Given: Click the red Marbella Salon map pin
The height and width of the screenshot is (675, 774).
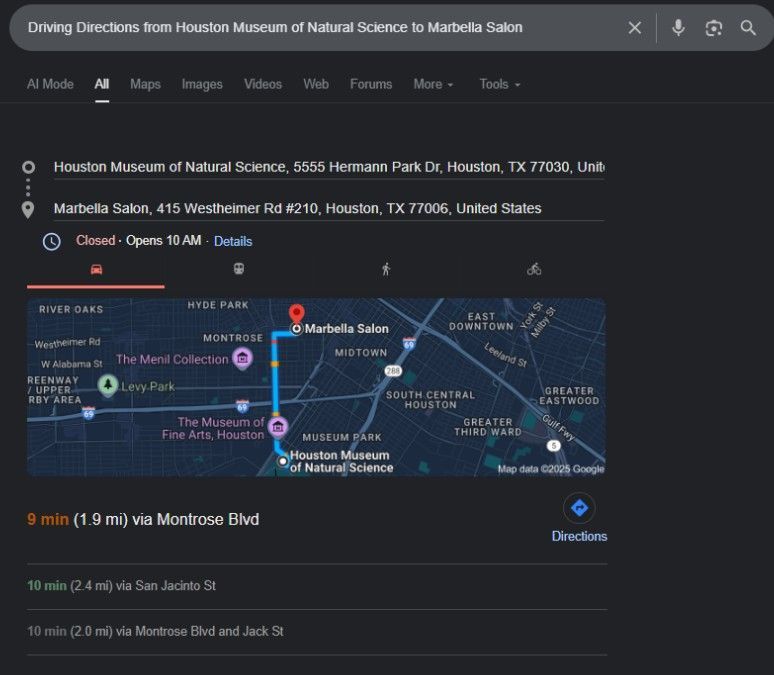Looking at the screenshot, I should [x=296, y=314].
